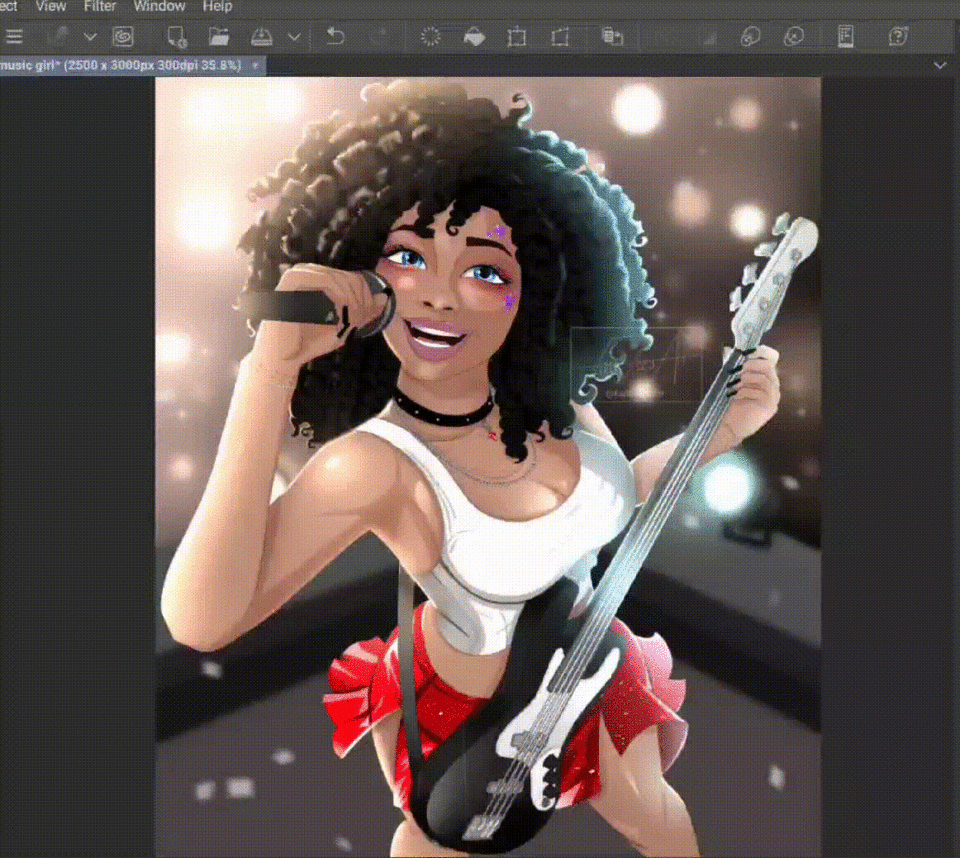This screenshot has width=960, height=858.
Task: Click the Clear dotted-circle icon
Action: click(430, 36)
